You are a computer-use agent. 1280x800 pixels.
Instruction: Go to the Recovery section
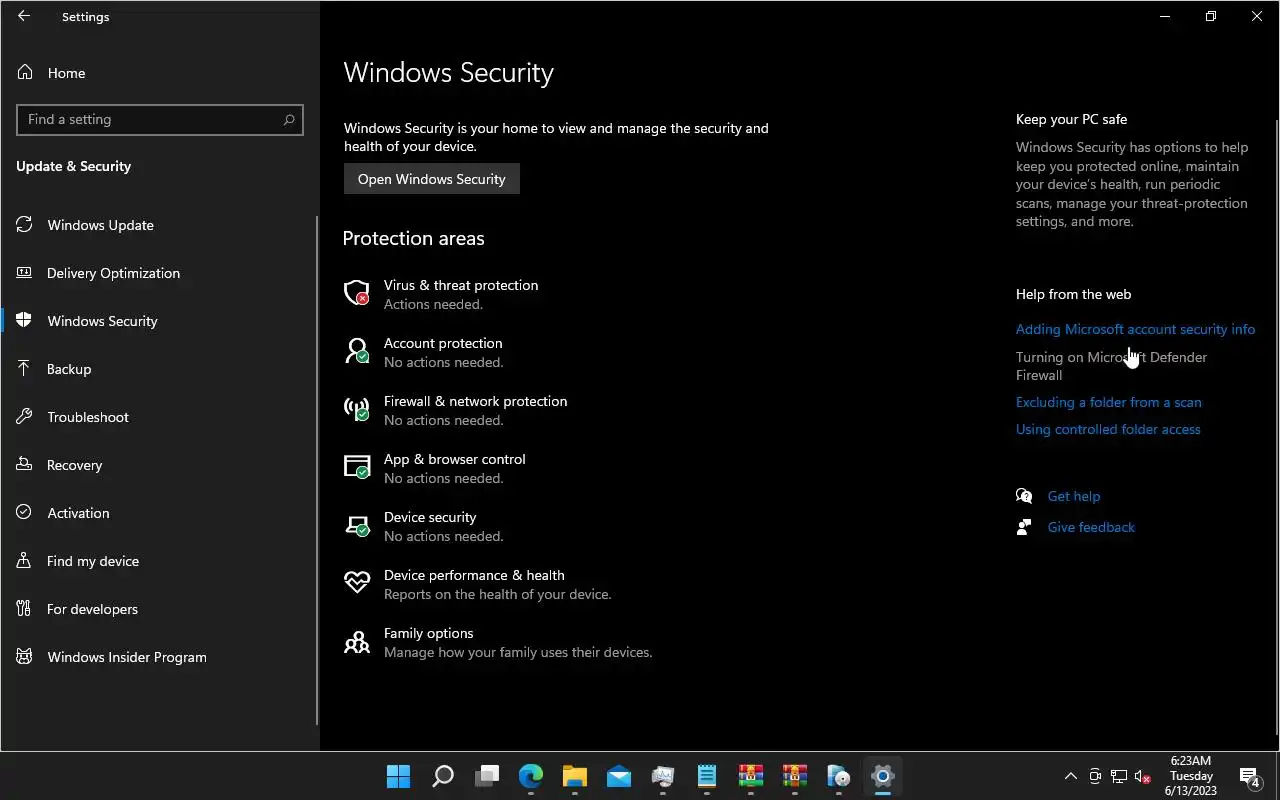(x=74, y=465)
